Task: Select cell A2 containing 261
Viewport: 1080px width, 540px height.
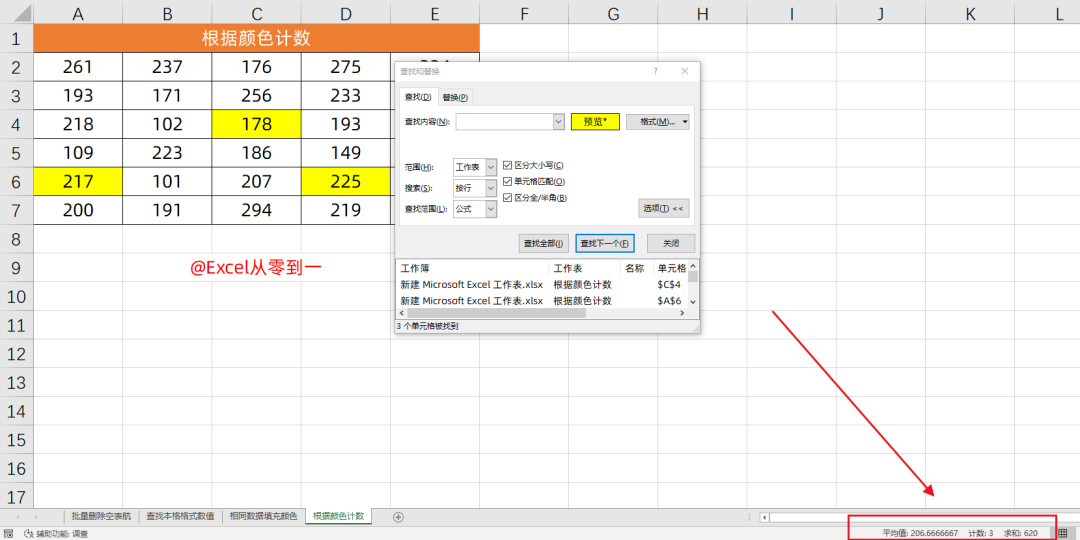Action: click(x=78, y=67)
